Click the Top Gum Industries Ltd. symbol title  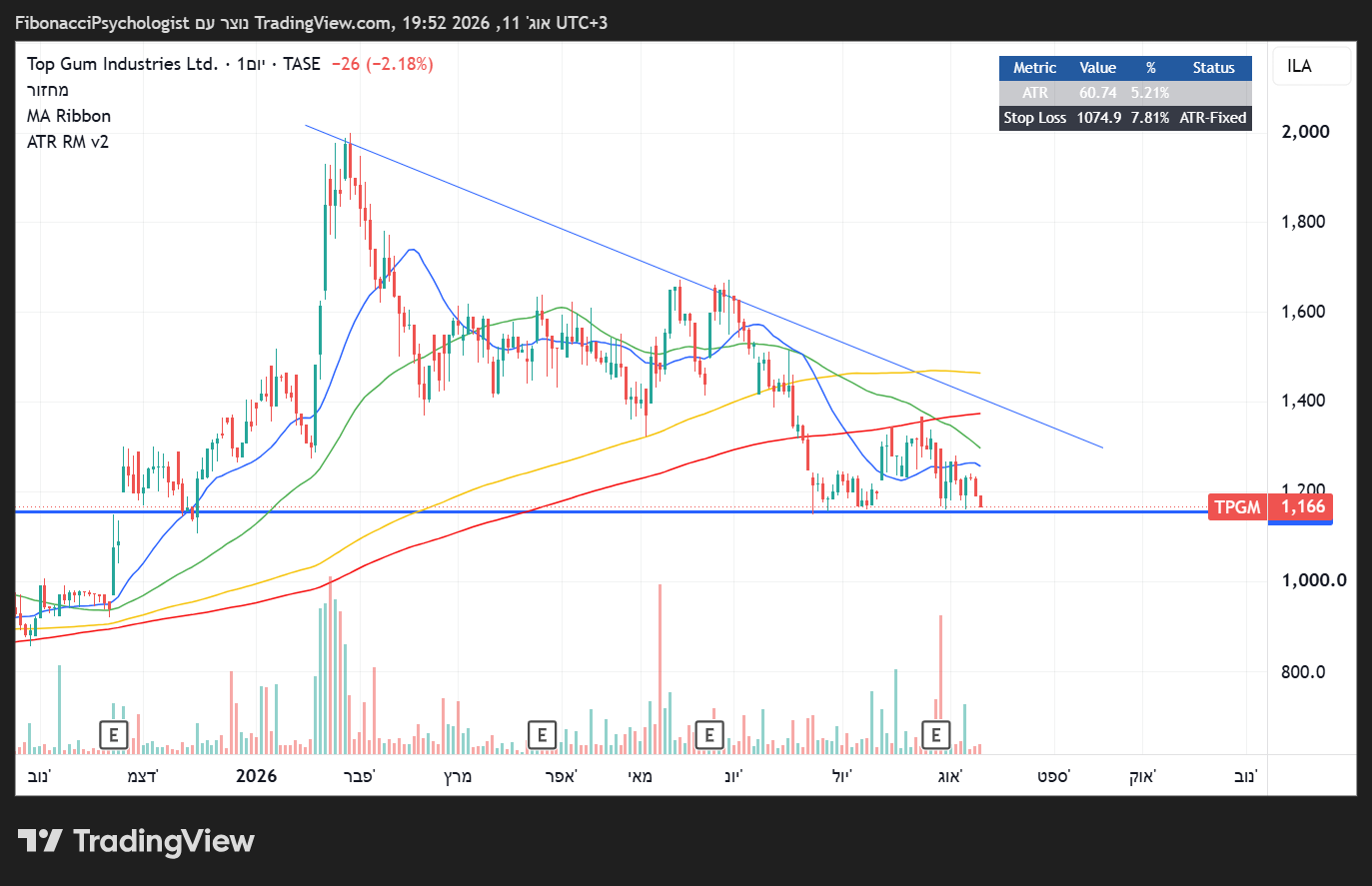(122, 64)
